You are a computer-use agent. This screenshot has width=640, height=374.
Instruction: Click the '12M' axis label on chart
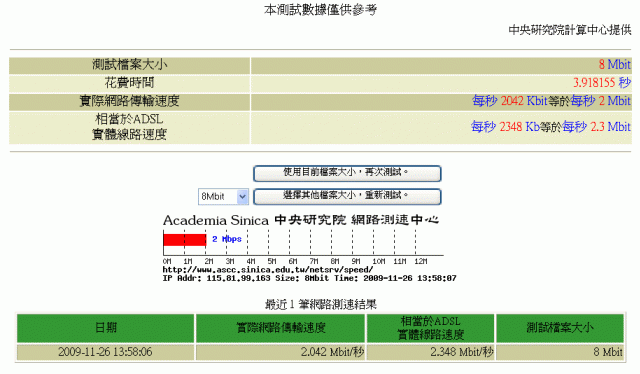(x=420, y=261)
